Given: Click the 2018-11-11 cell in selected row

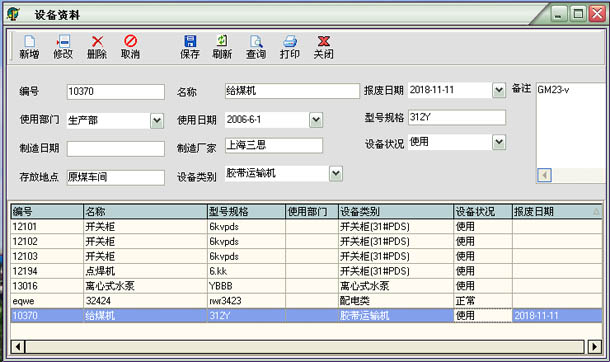Looking at the screenshot, I should pos(557,315).
